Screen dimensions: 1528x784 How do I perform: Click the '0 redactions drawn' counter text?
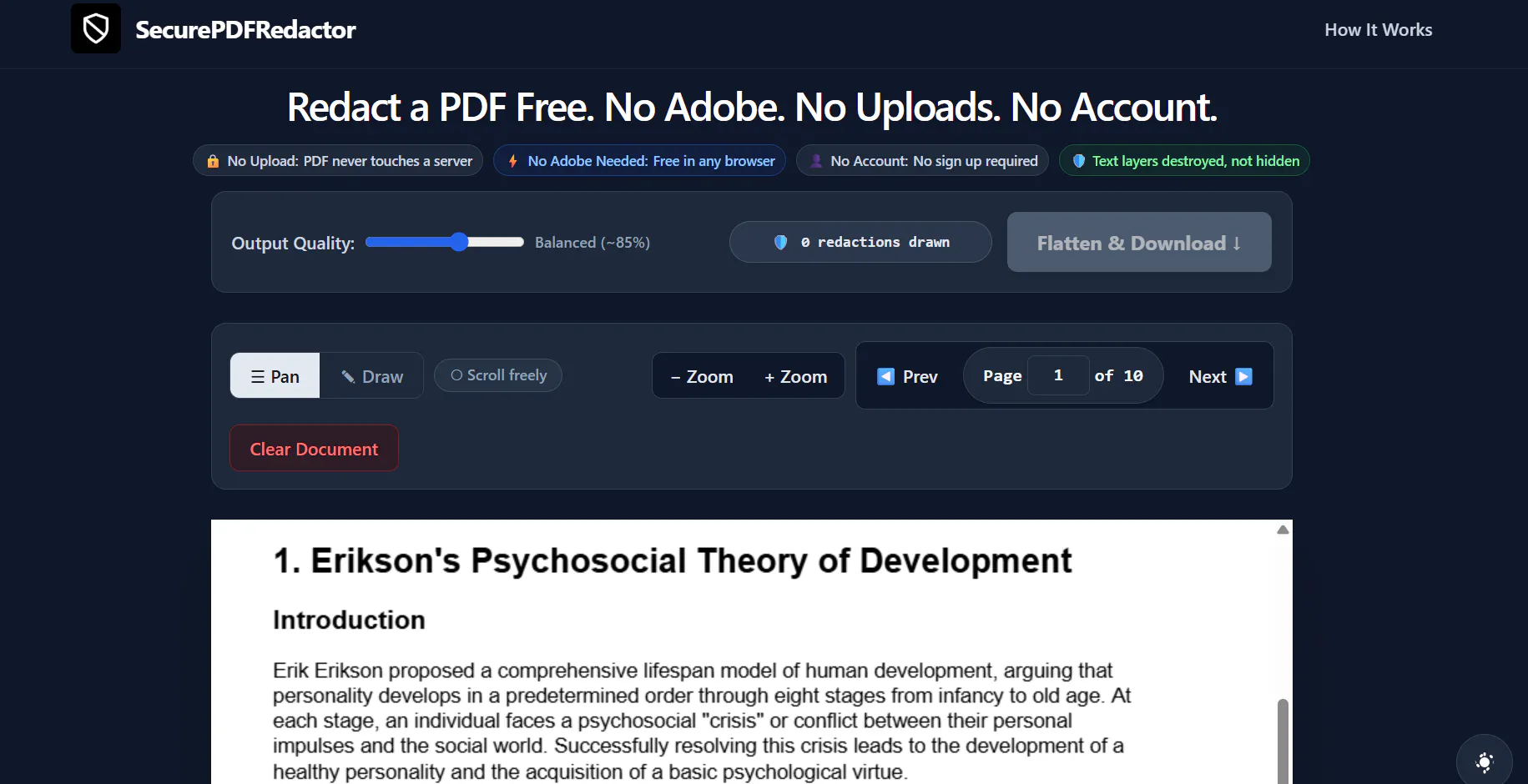pyautogui.click(x=875, y=242)
